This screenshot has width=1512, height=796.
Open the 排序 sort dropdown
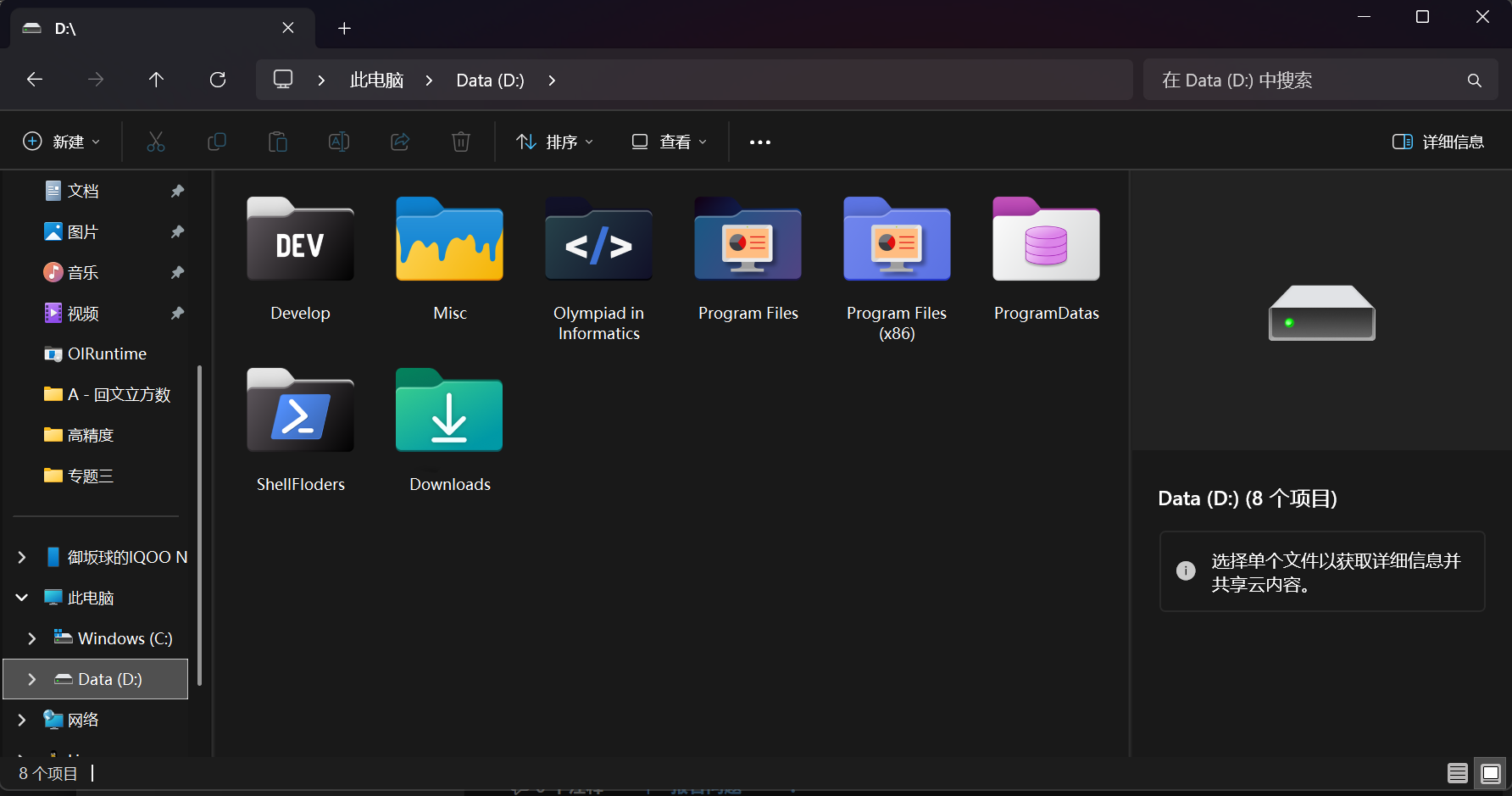(555, 142)
